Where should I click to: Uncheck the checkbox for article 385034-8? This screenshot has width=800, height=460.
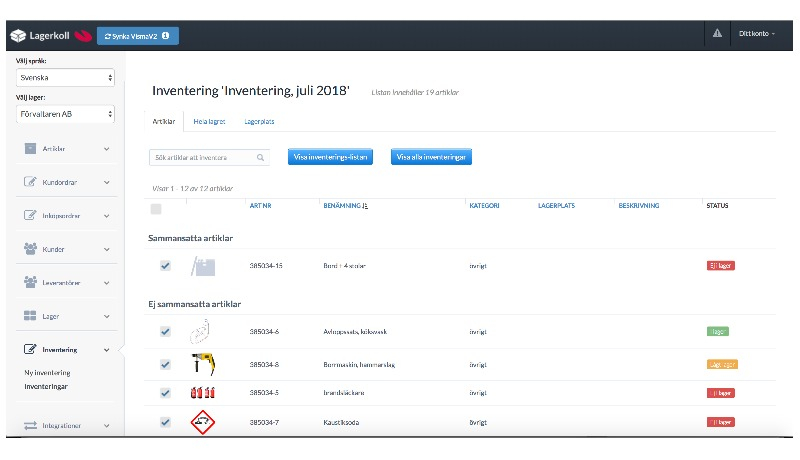coord(165,364)
